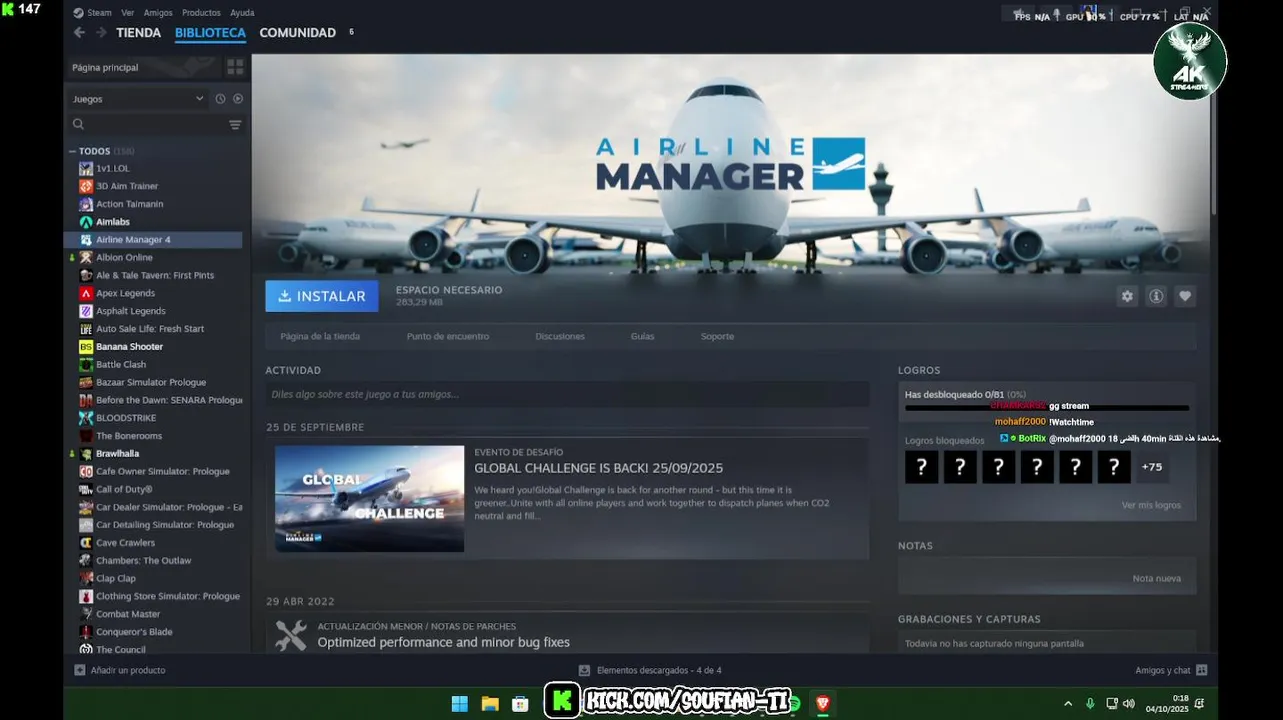This screenshot has height=720, width=1283.
Task: Add game to favorites heart icon
Action: (x=1185, y=296)
